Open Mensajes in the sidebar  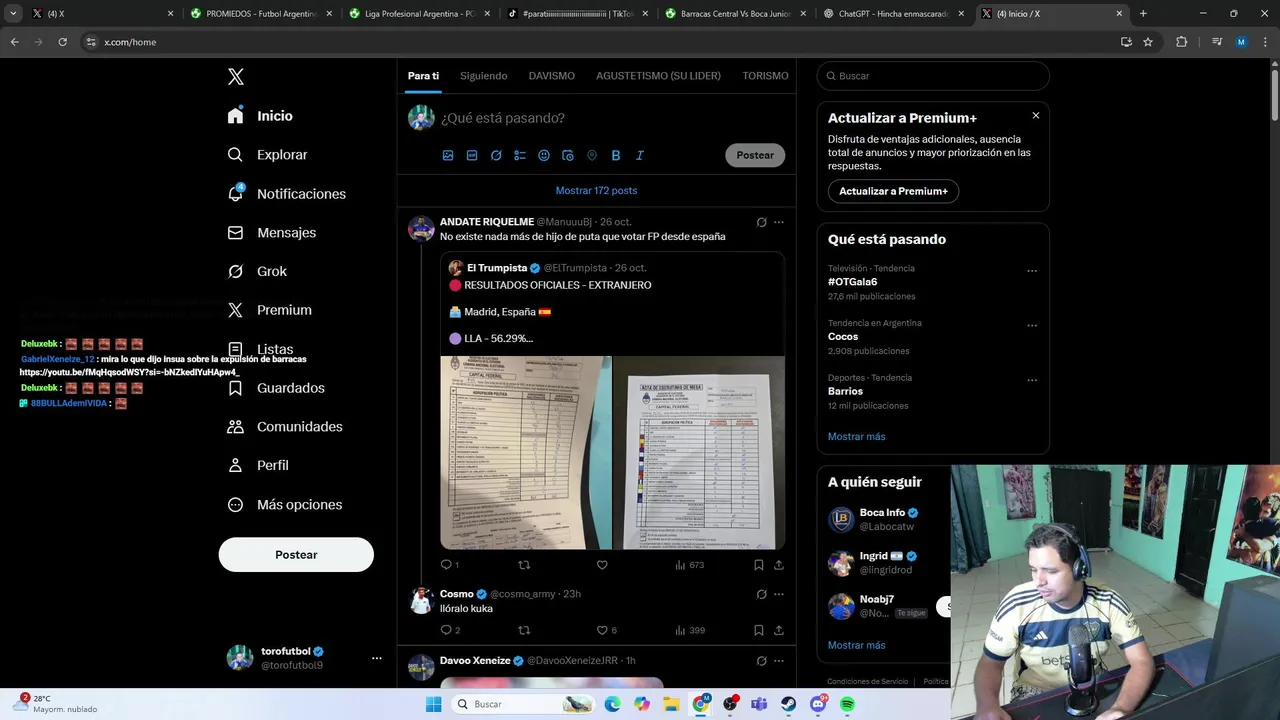pyautogui.click(x=271, y=232)
